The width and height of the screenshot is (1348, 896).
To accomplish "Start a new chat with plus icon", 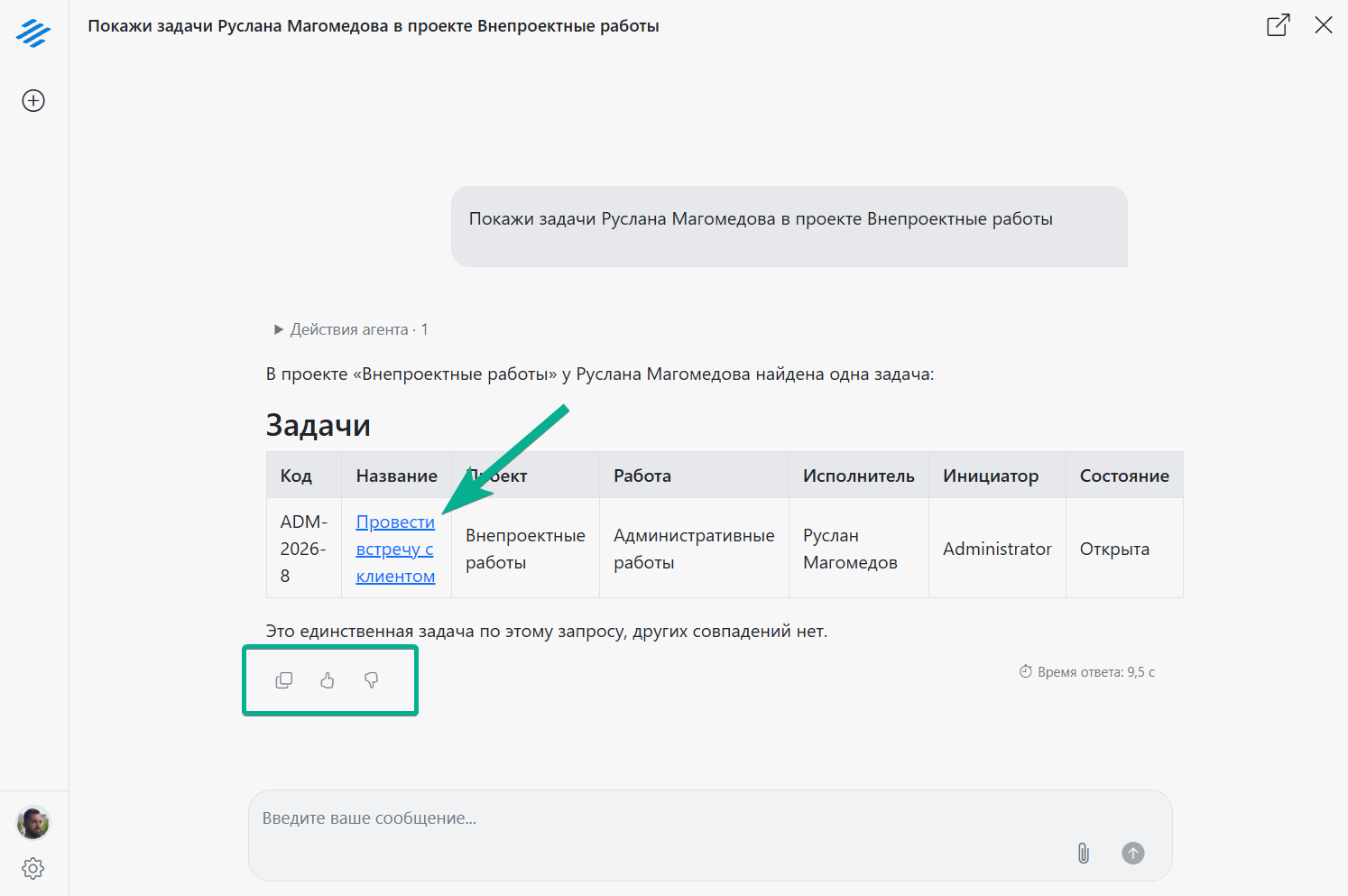I will coord(33,100).
